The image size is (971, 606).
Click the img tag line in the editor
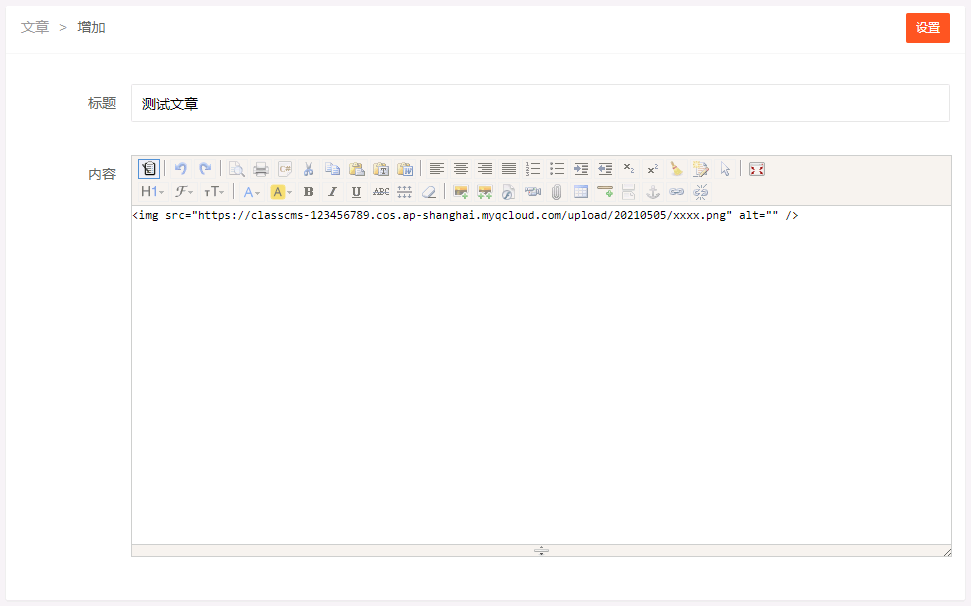pyautogui.click(x=465, y=215)
